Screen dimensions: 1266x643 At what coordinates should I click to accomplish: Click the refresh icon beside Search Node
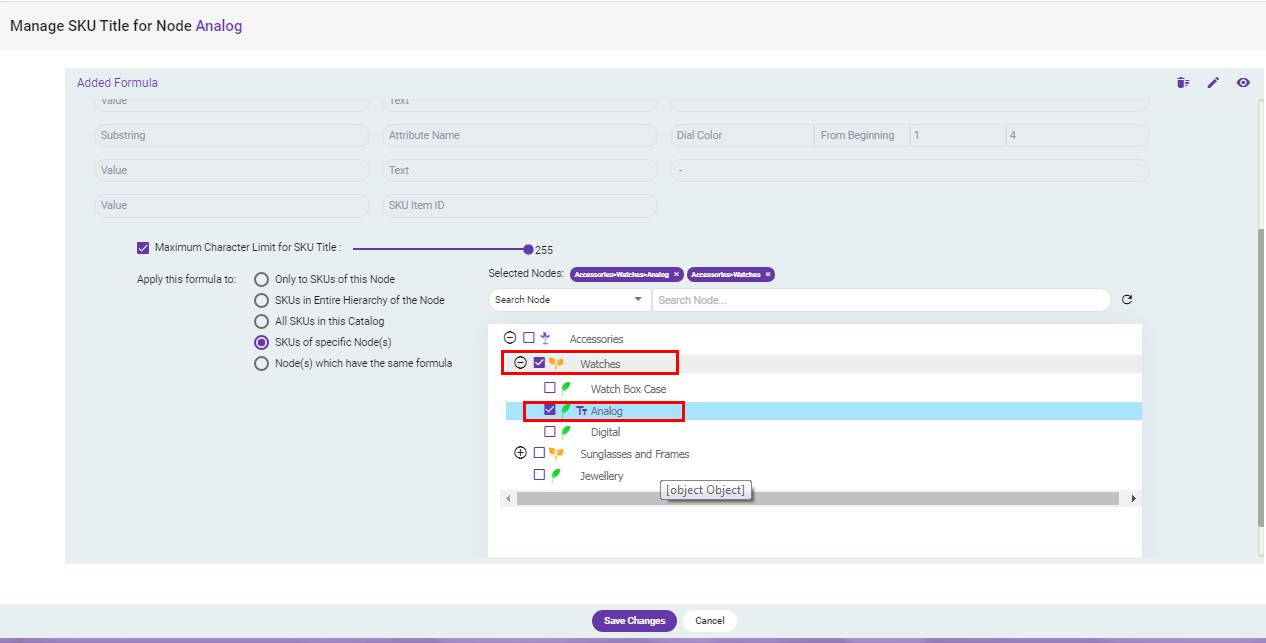1127,300
